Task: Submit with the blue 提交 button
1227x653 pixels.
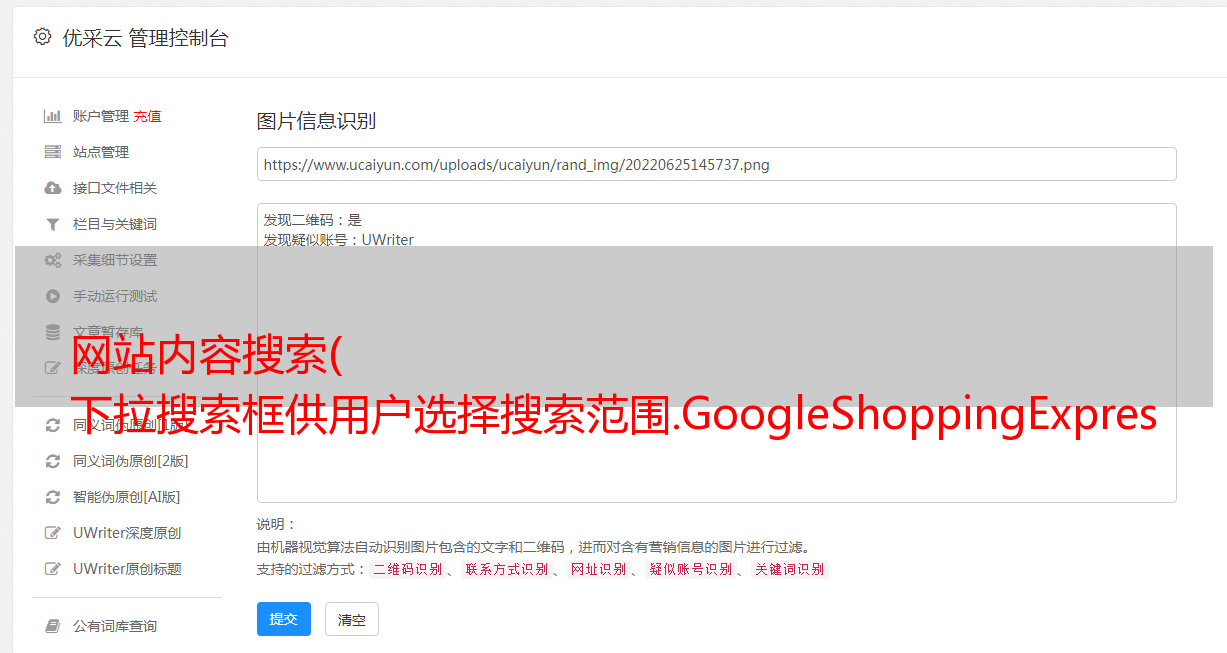Action: point(284,619)
